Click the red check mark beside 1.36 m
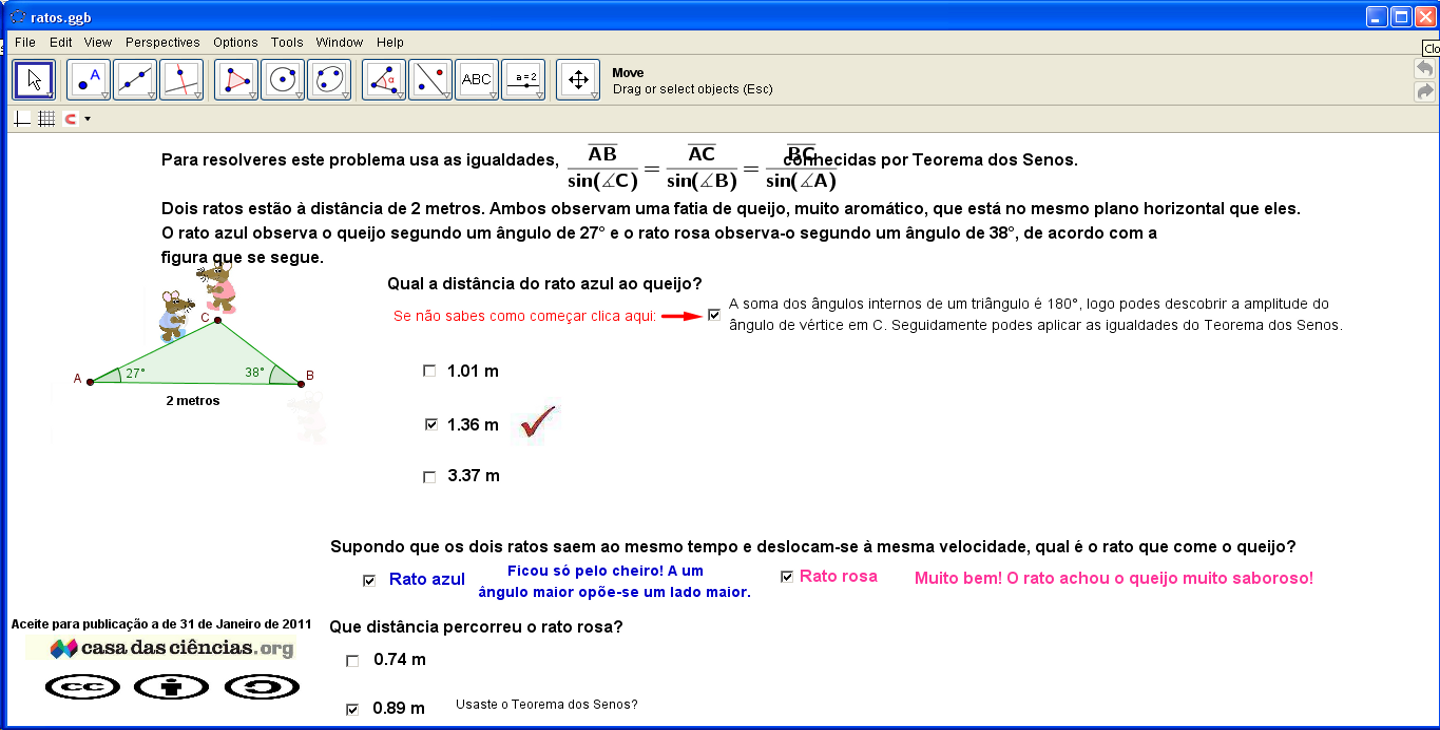This screenshot has width=1440, height=730. tap(538, 423)
